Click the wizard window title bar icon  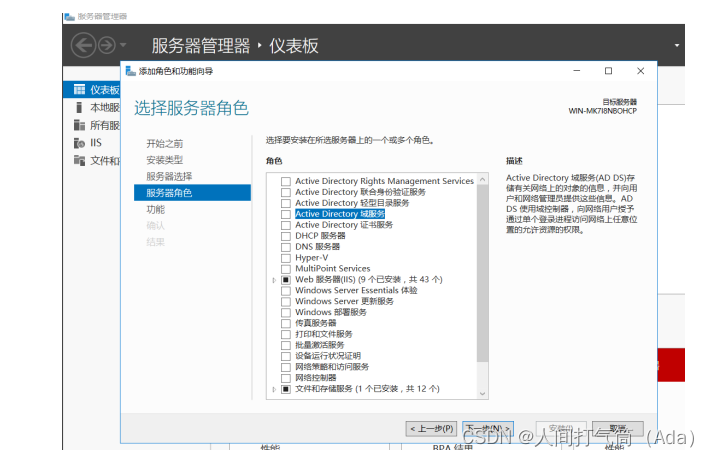(130, 71)
